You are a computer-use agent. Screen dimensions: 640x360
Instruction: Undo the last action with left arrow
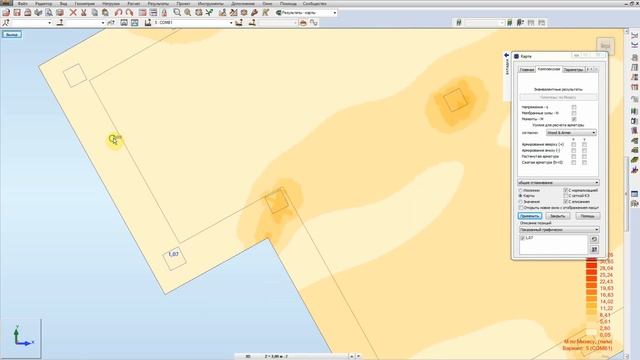pos(118,13)
